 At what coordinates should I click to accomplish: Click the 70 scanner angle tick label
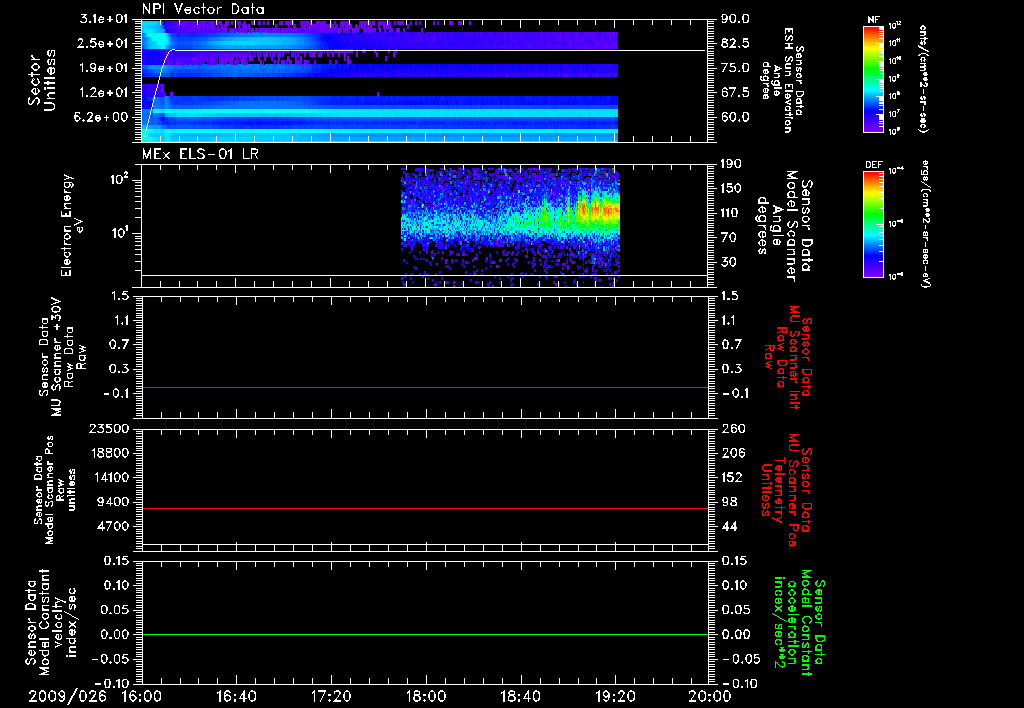point(729,238)
